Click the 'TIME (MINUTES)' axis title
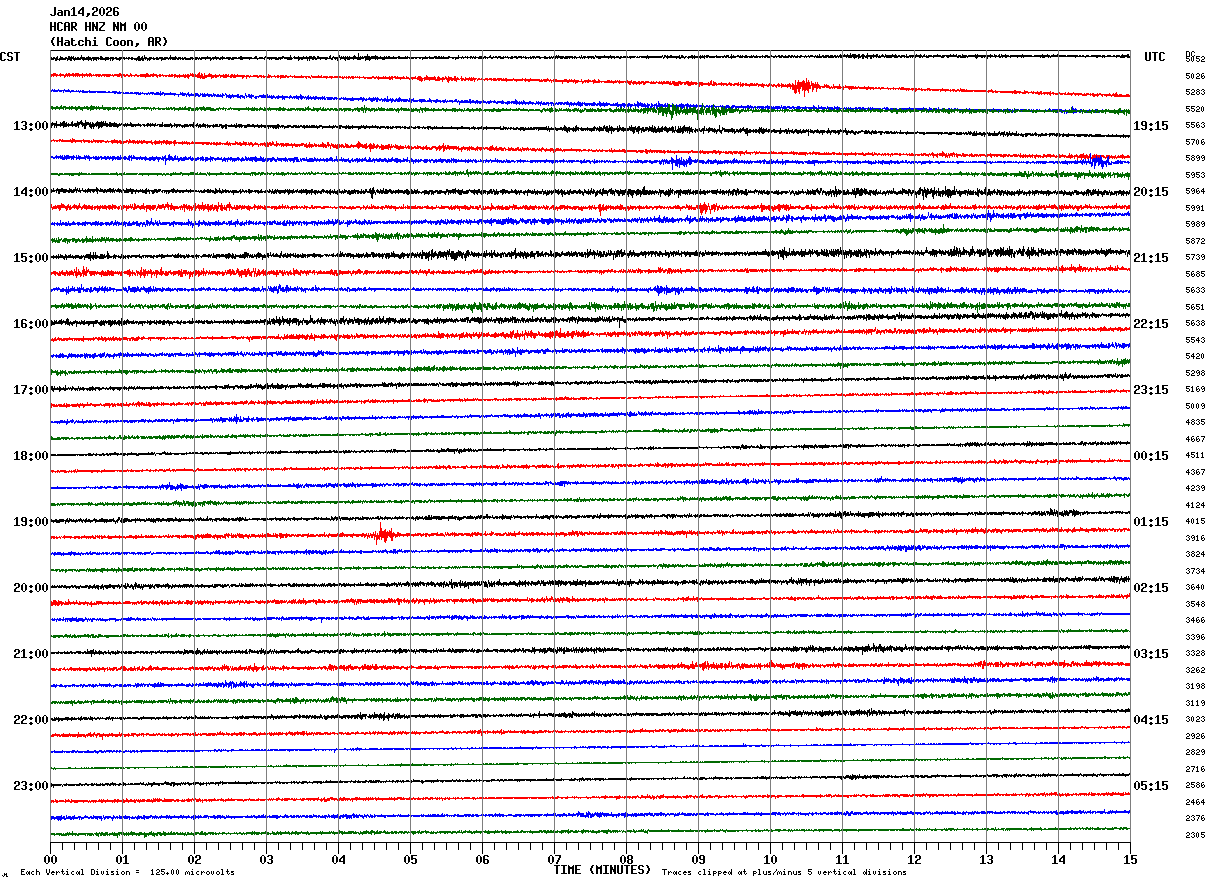1210x886 pixels. 602,870
